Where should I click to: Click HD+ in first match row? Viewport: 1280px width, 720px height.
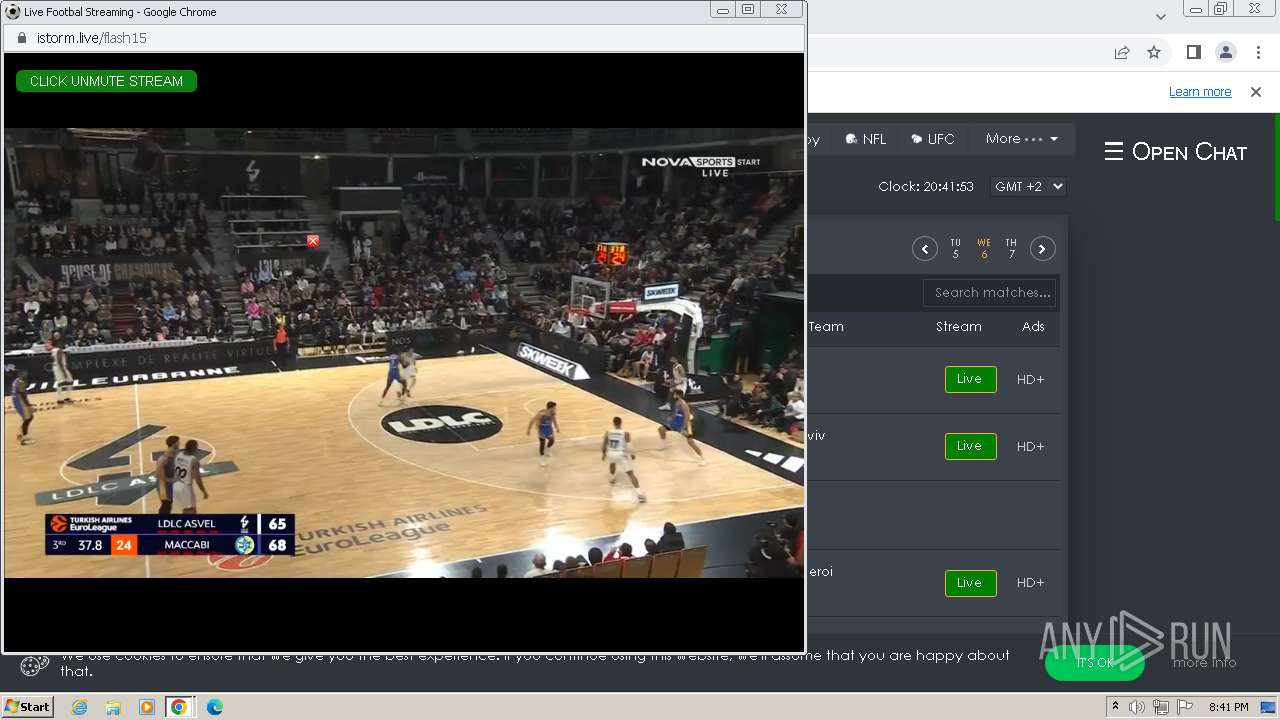[1030, 380]
